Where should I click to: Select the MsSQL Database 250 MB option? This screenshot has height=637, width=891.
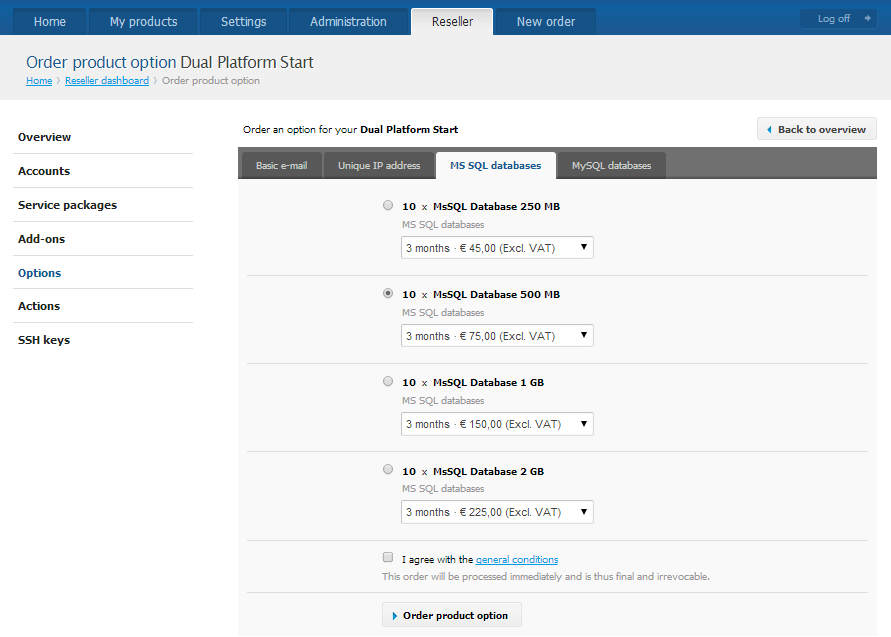click(x=388, y=205)
